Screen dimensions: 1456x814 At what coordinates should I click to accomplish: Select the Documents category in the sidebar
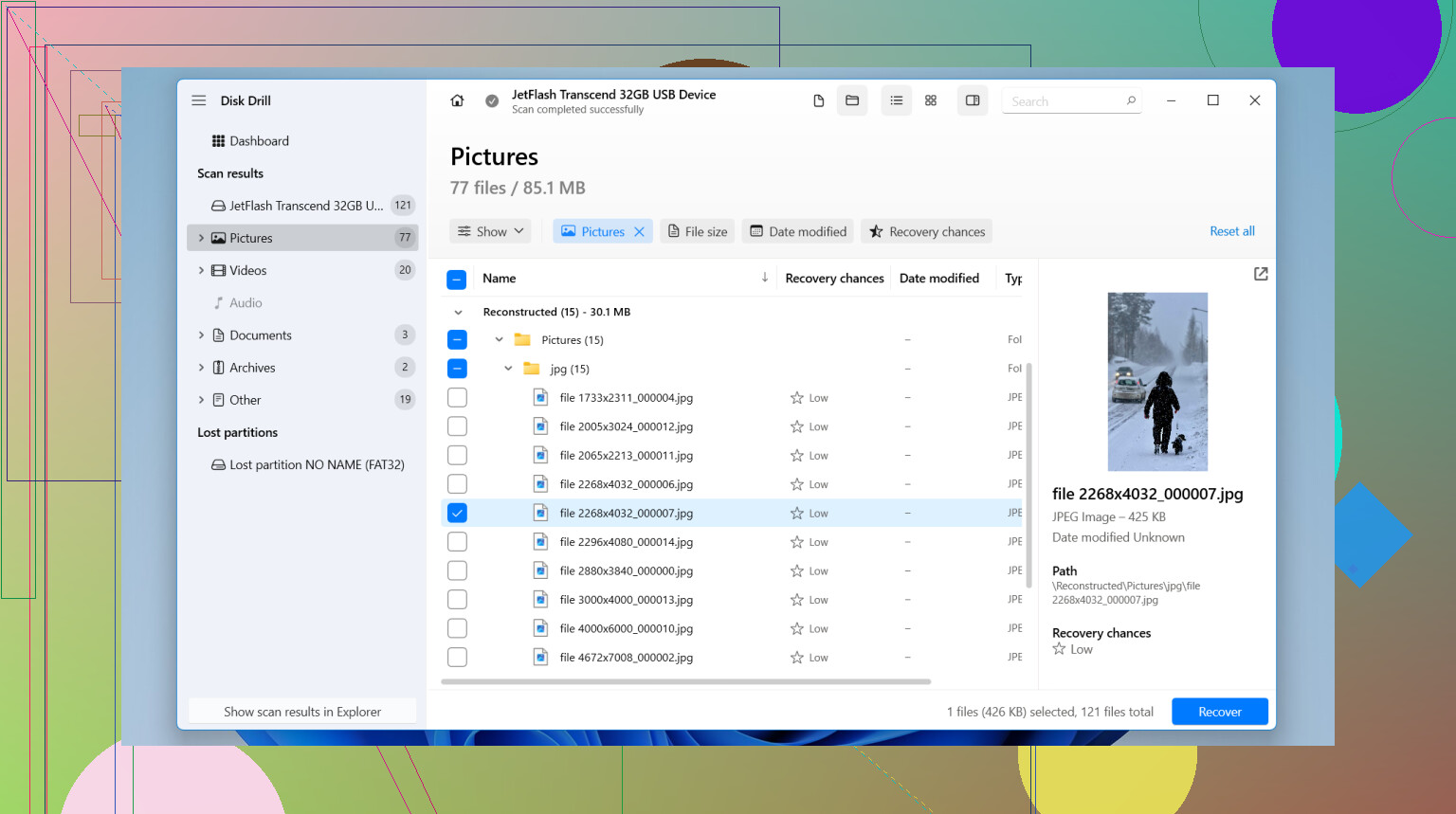click(302, 335)
